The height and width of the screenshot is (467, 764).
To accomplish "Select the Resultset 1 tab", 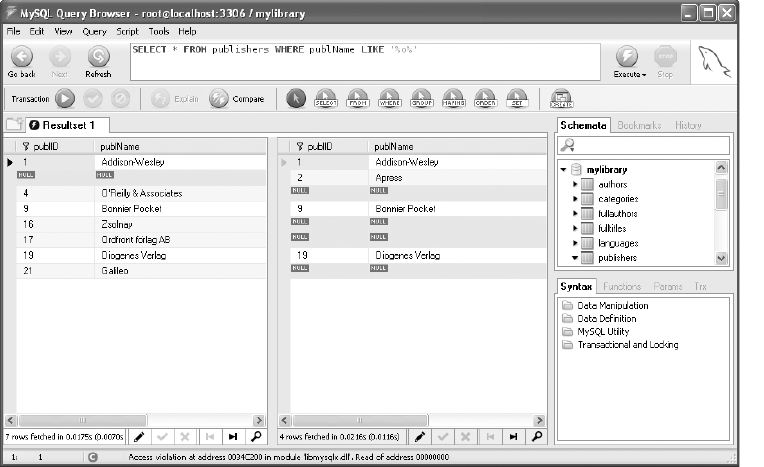I will (x=68, y=125).
